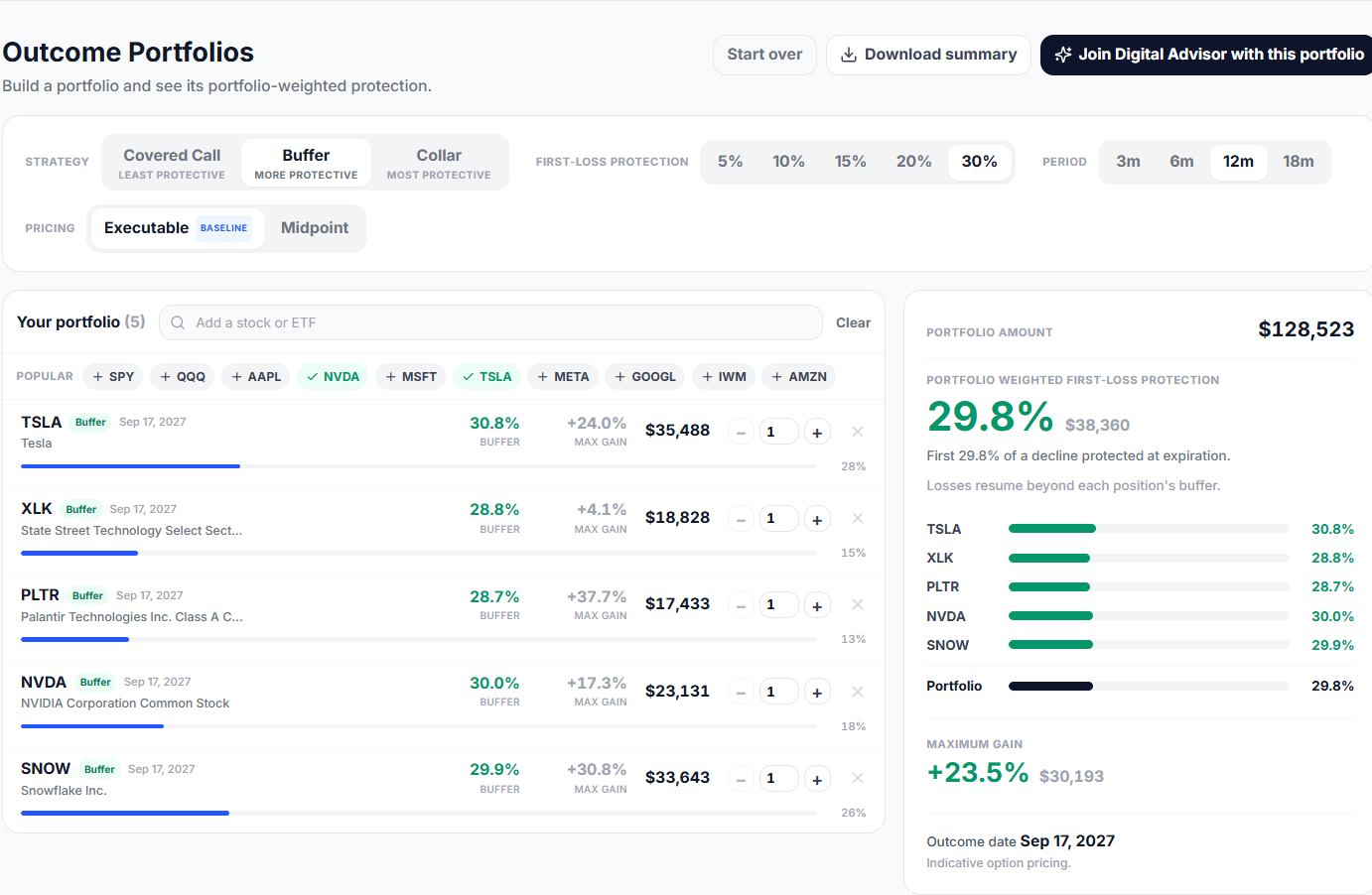1372x895 pixels.
Task: Remove PLTR row using the X icon
Action: point(858,604)
